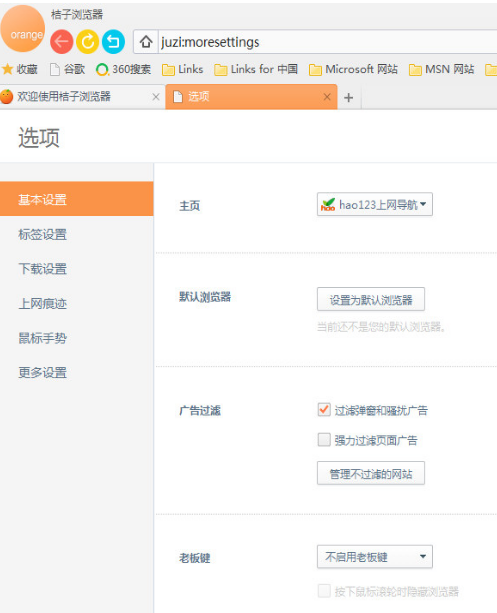Close the 欢迎使用桔子浏览器 tab
The height and width of the screenshot is (613, 497).
click(x=156, y=97)
